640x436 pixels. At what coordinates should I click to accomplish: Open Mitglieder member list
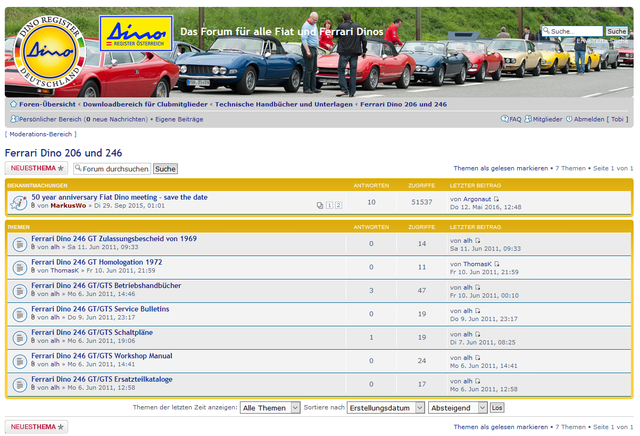pyautogui.click(x=544, y=119)
